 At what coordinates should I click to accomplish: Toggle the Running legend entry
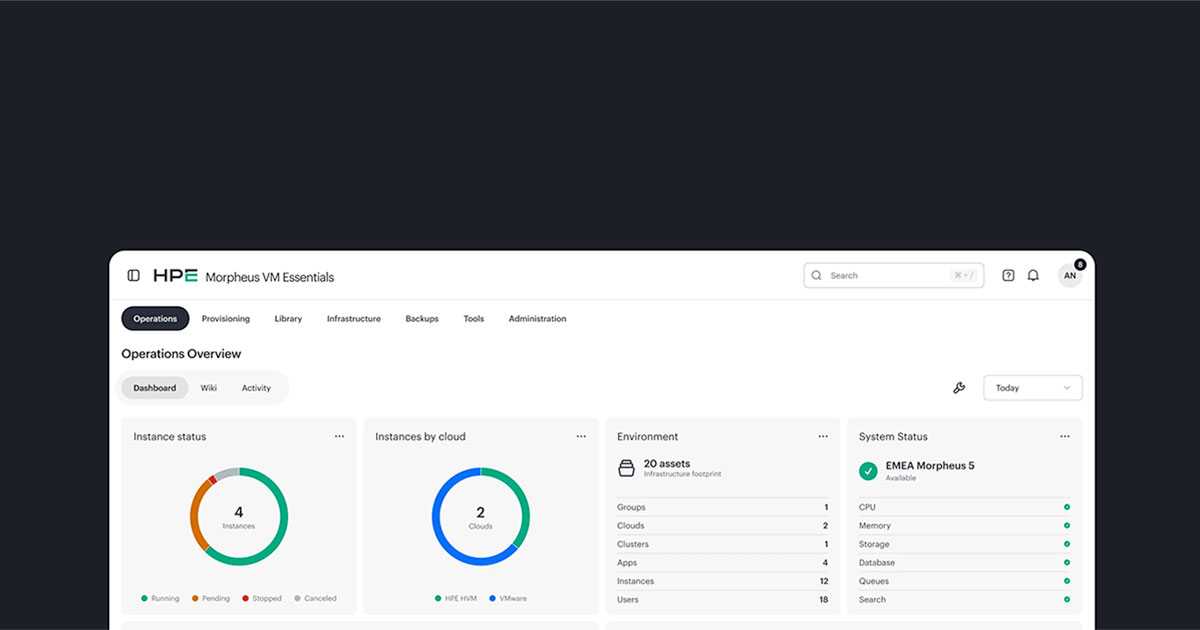click(x=160, y=599)
